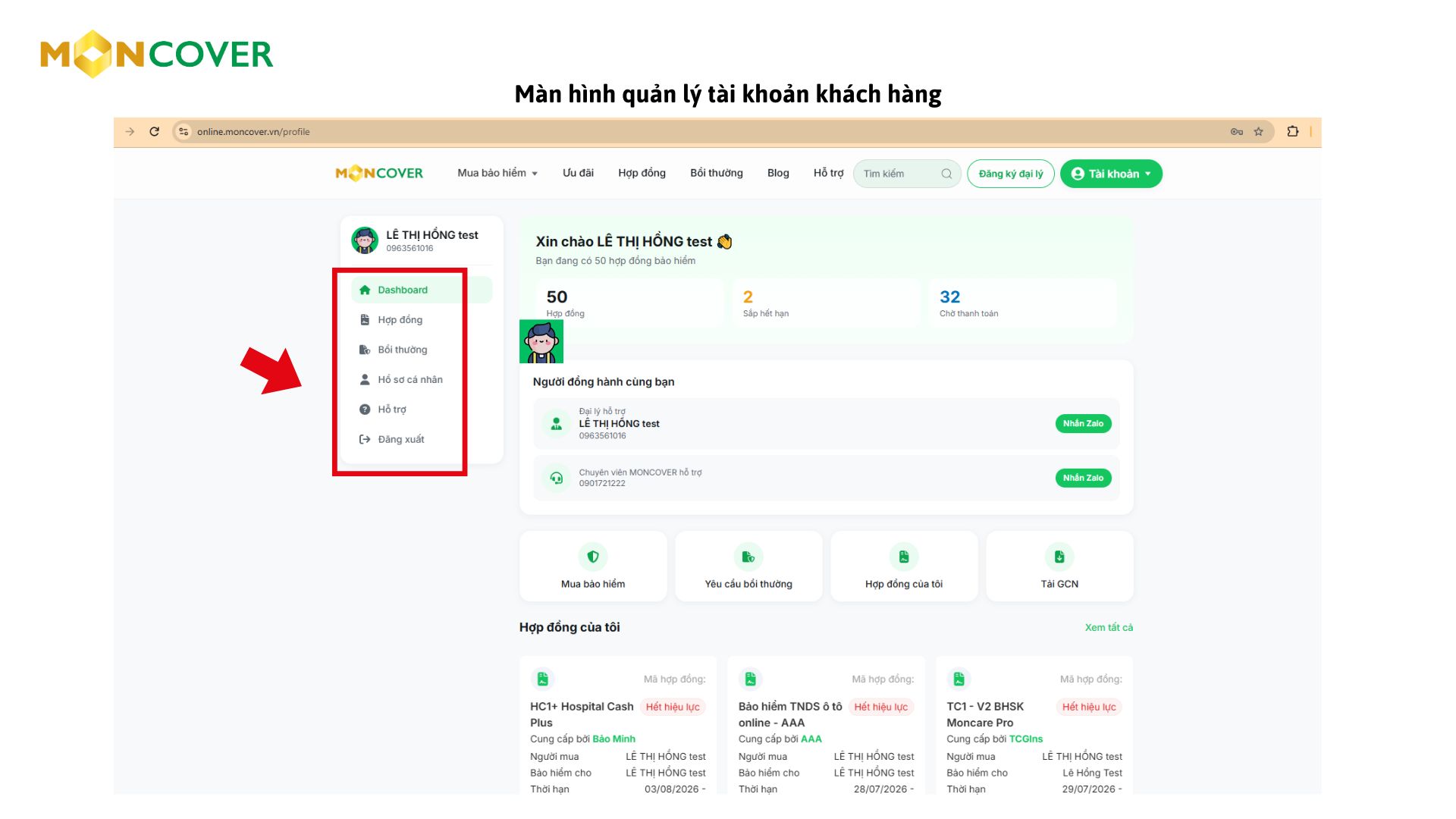Click the Đăng xuất logout icon
Image resolution: width=1456 pixels, height=819 pixels.
(365, 439)
